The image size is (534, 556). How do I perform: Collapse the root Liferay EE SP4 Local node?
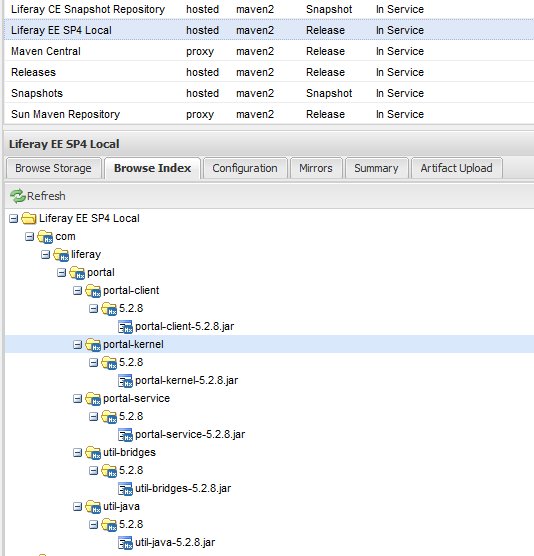(13, 218)
